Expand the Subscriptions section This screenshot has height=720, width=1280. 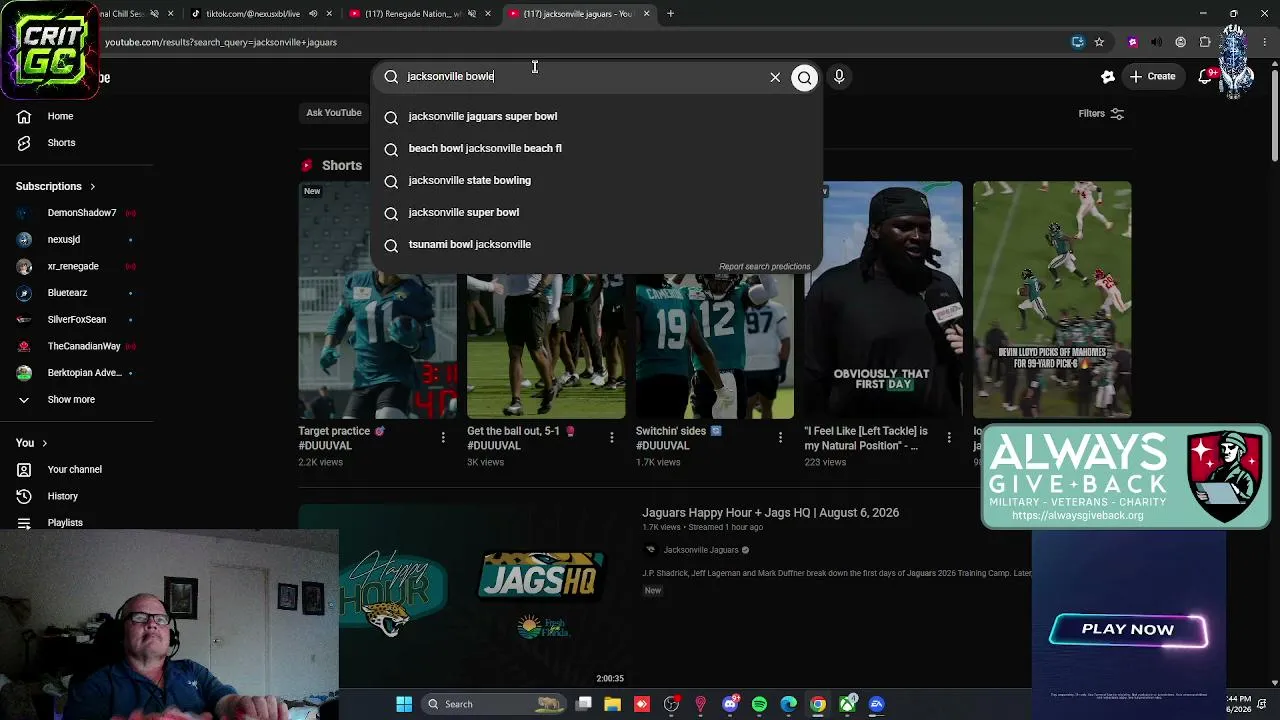(x=56, y=187)
